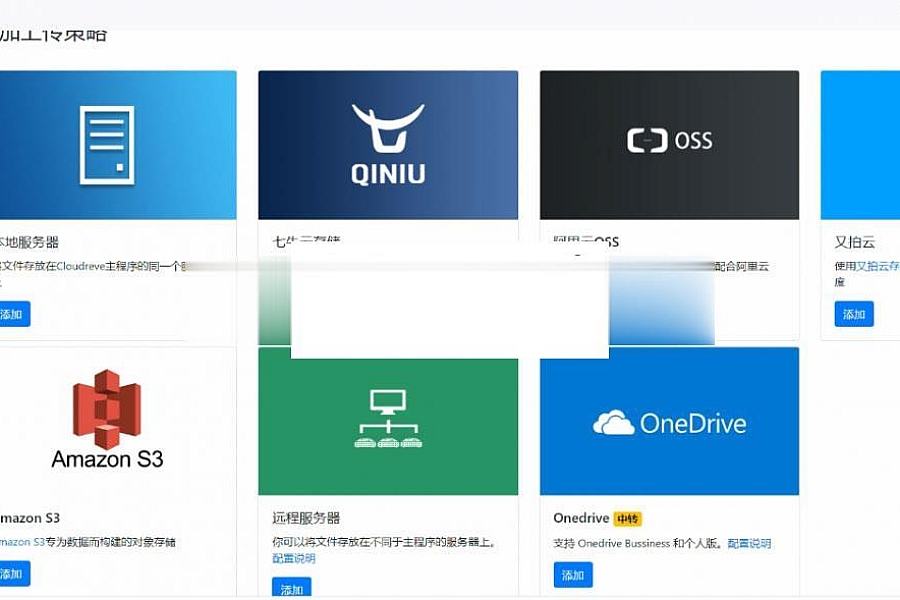Open 配置说明 link under 远程服务器
This screenshot has height=600, width=900.
pyautogui.click(x=293, y=558)
